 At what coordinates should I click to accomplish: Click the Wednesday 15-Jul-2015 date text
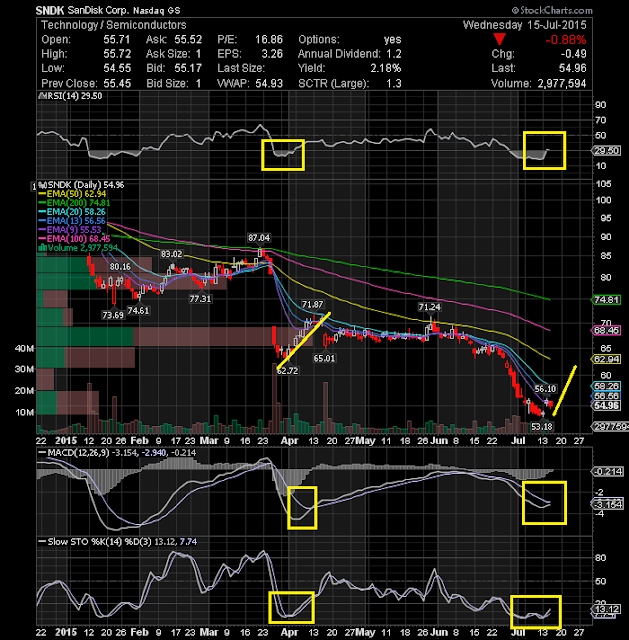[x=525, y=25]
